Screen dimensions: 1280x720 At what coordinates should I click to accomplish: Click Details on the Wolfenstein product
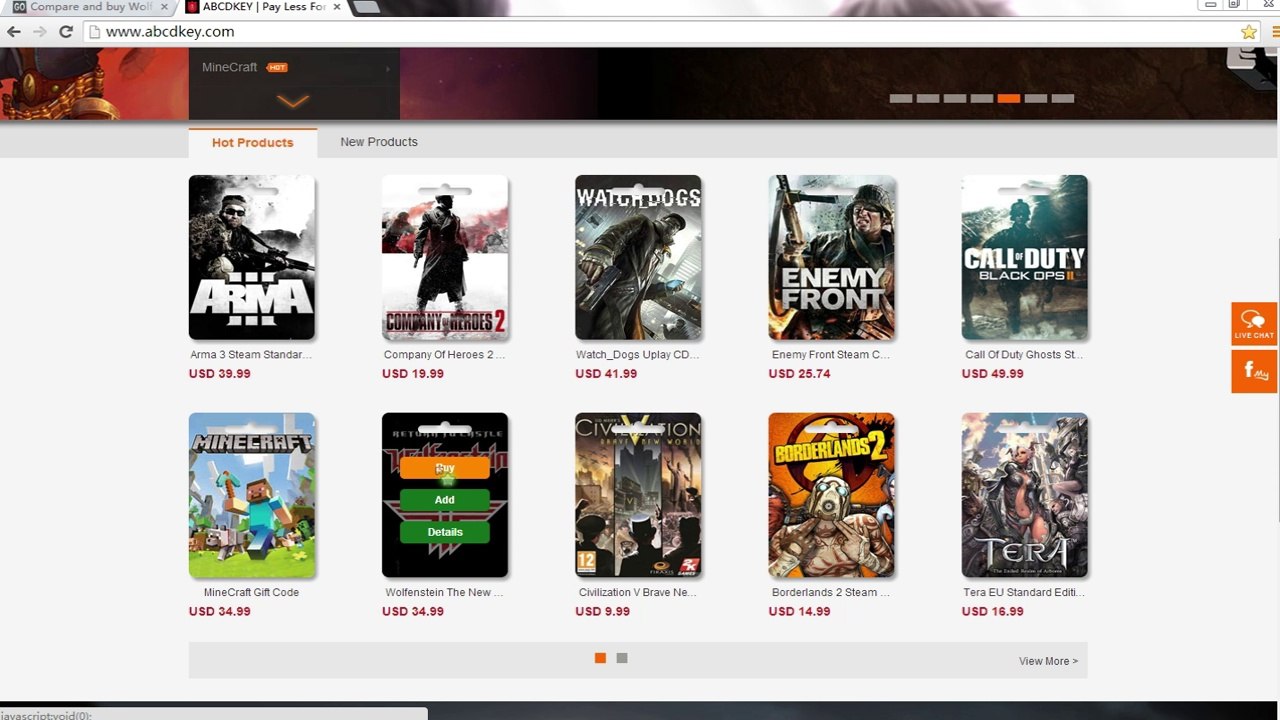[x=445, y=532]
